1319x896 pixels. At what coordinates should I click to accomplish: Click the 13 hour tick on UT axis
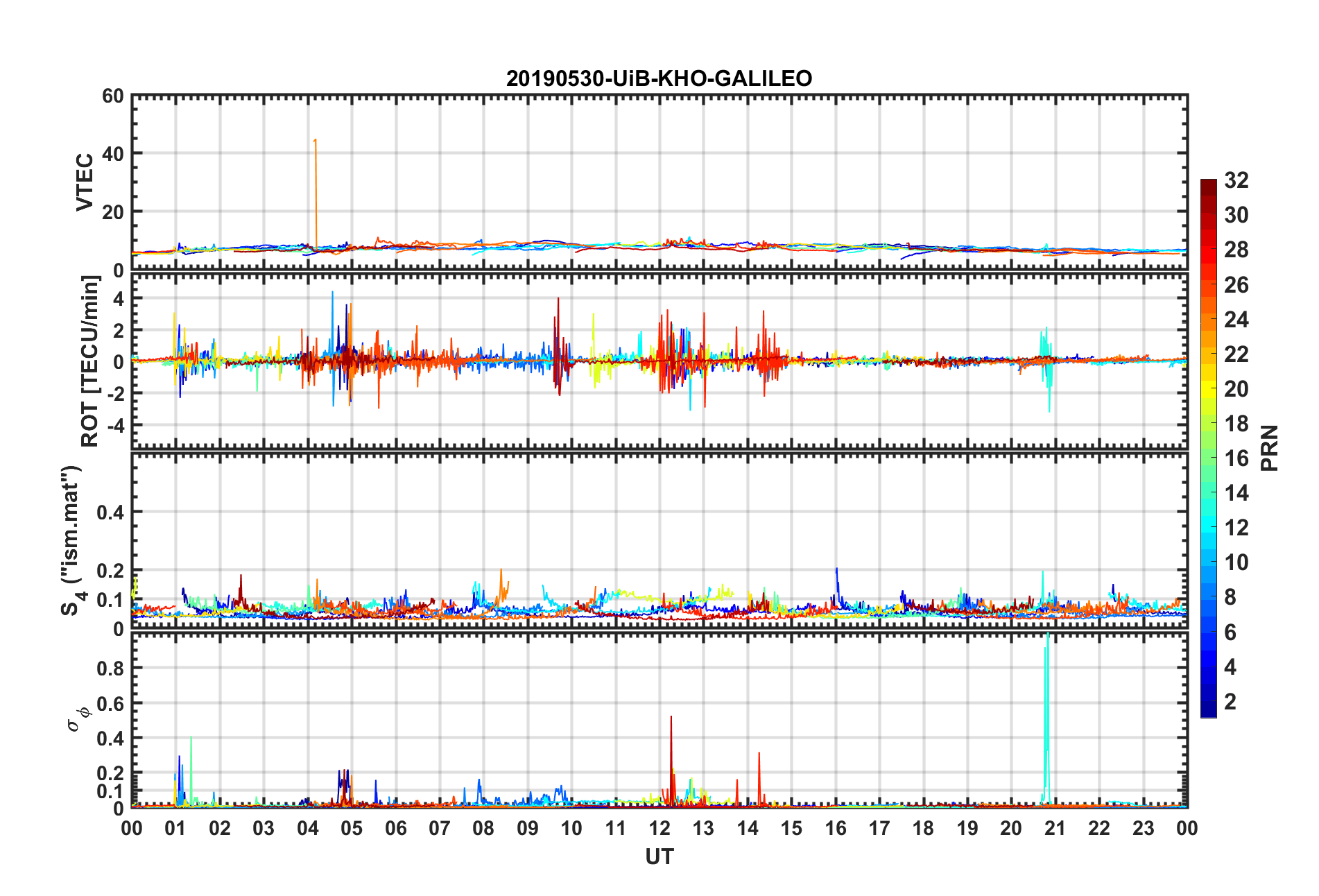coord(703,828)
